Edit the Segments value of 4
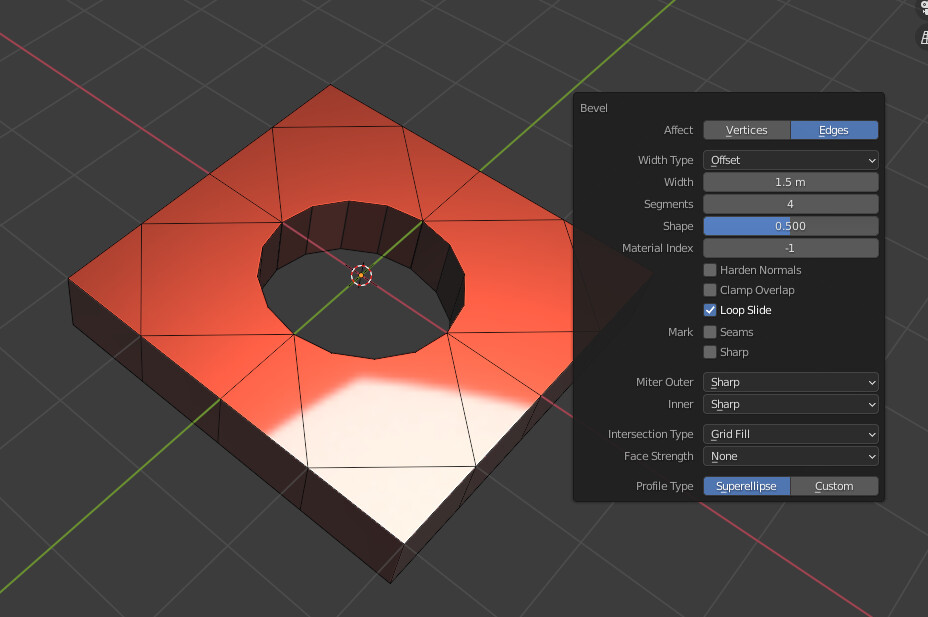 tap(790, 204)
